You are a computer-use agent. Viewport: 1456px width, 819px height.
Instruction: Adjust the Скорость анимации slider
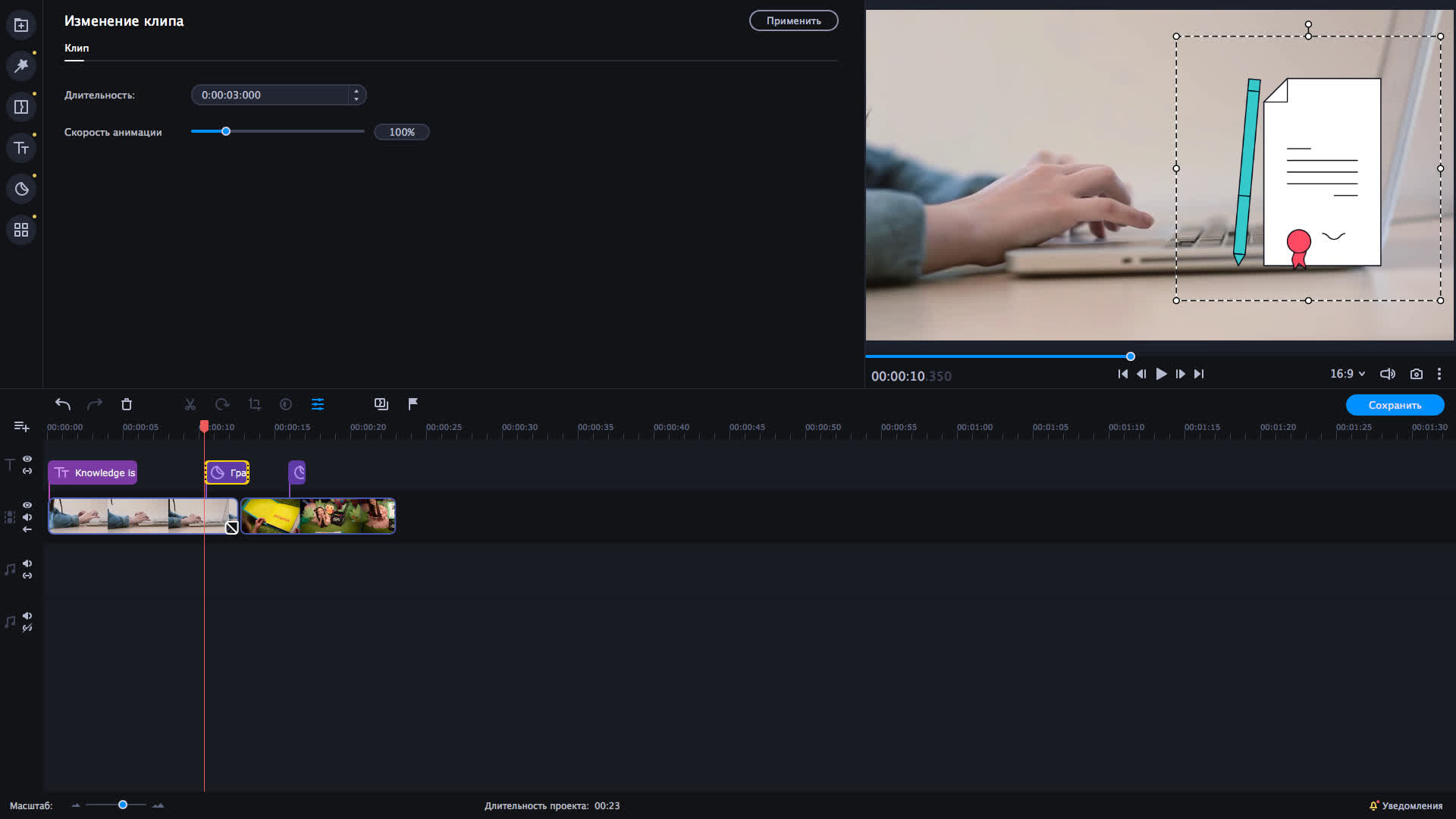226,132
